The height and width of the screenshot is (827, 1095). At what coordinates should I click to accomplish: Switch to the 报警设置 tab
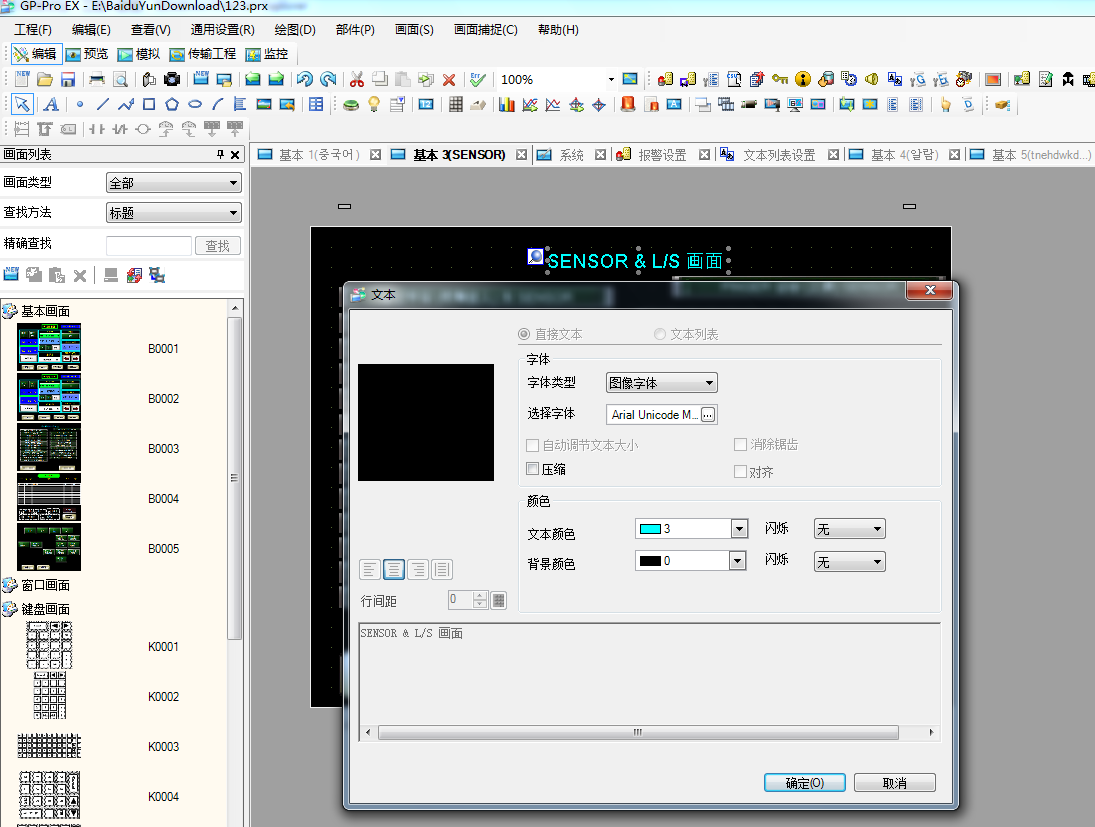(x=661, y=155)
